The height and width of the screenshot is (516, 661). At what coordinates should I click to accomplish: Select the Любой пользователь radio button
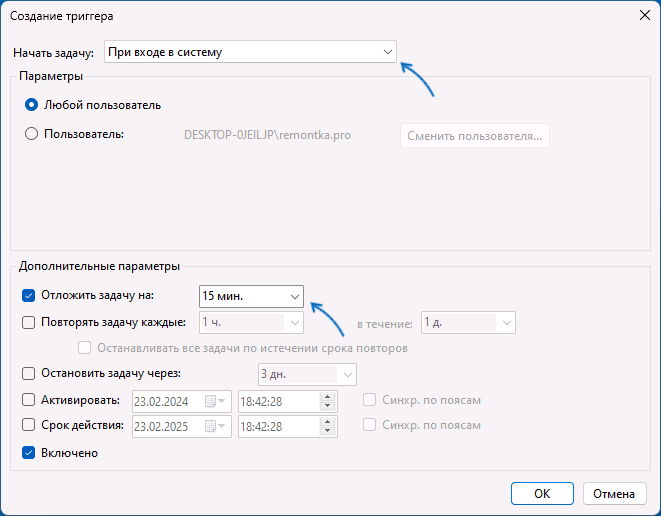coord(32,105)
